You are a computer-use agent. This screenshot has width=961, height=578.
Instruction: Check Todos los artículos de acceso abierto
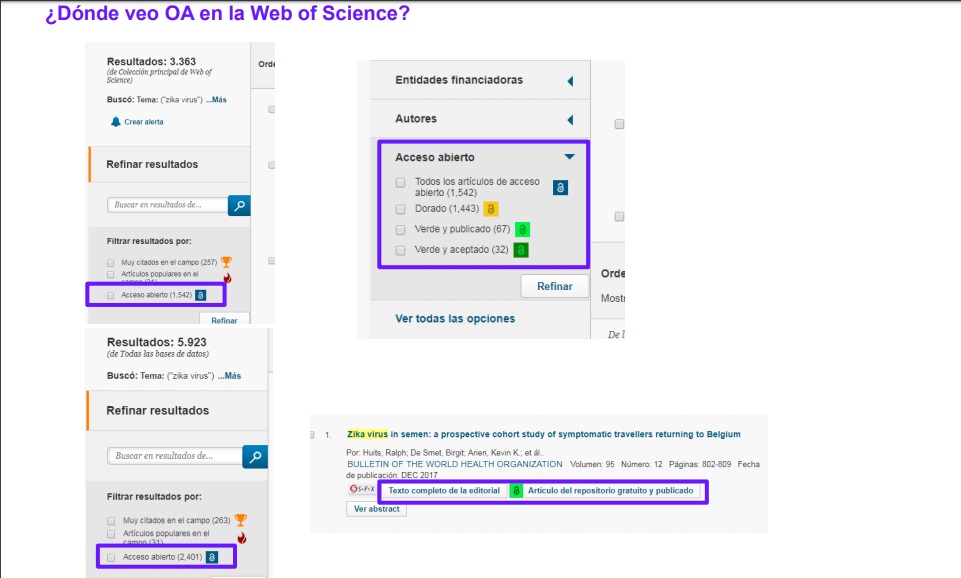point(400,183)
